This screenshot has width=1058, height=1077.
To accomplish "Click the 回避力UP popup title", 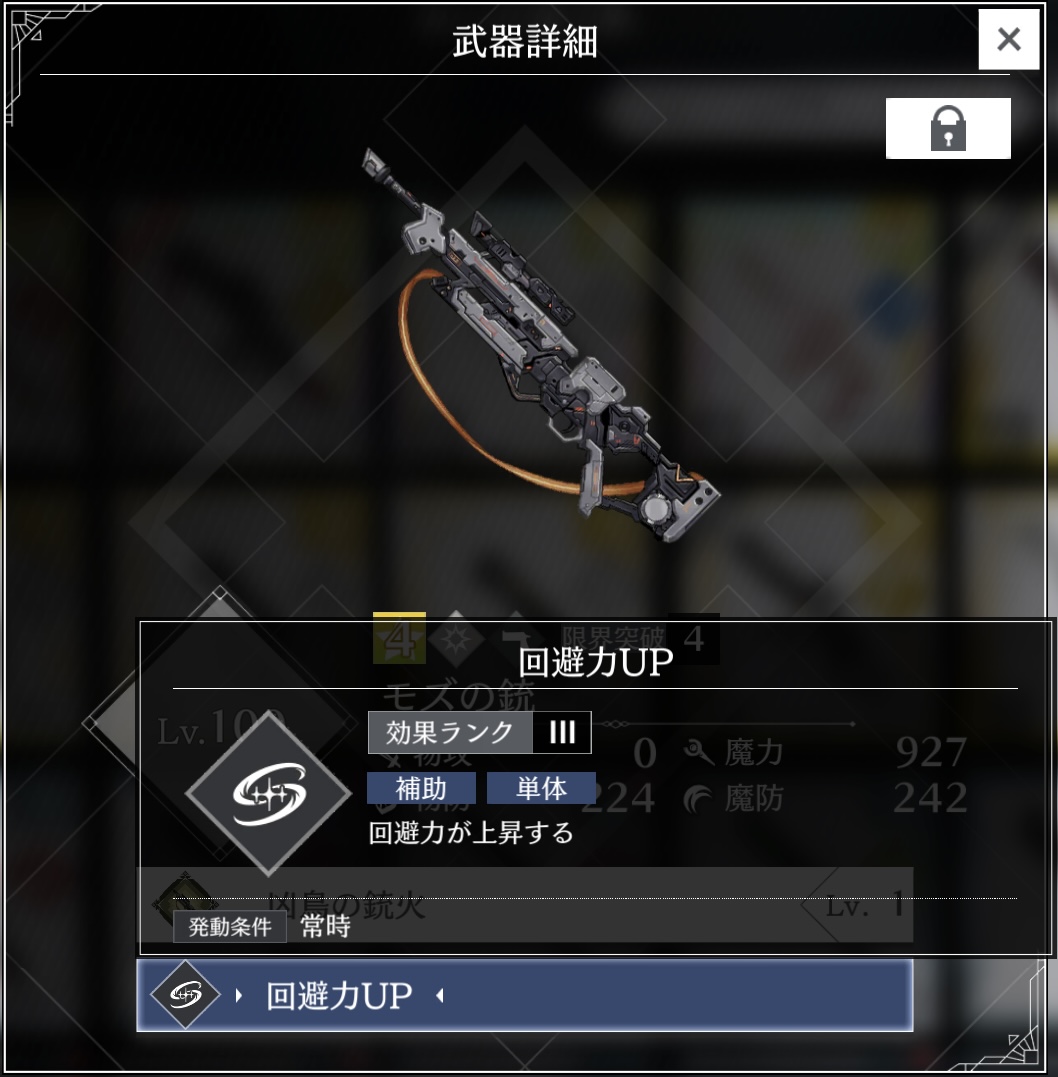I will pos(595,661).
